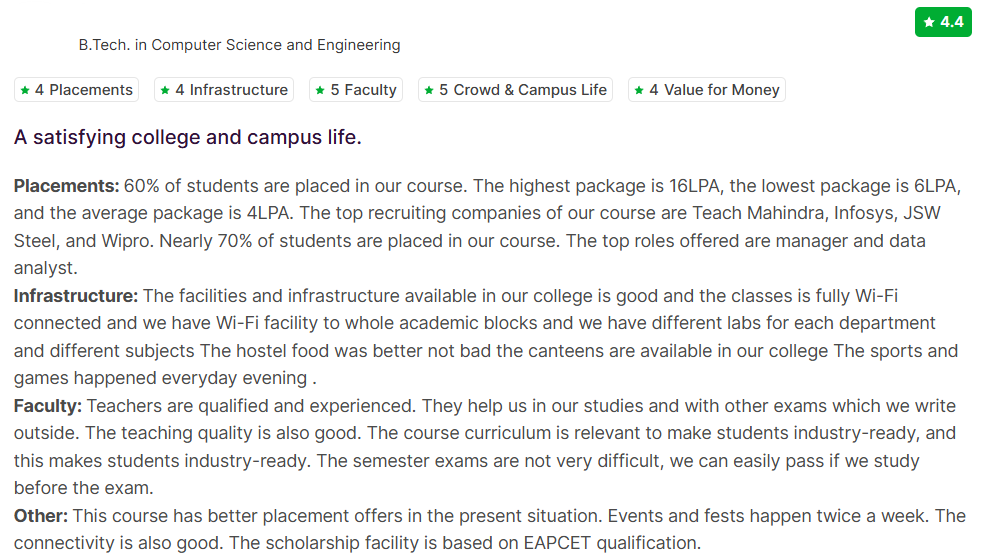This screenshot has width=997, height=560.
Task: Click the bold 'Other:' section label
Action: 40,516
